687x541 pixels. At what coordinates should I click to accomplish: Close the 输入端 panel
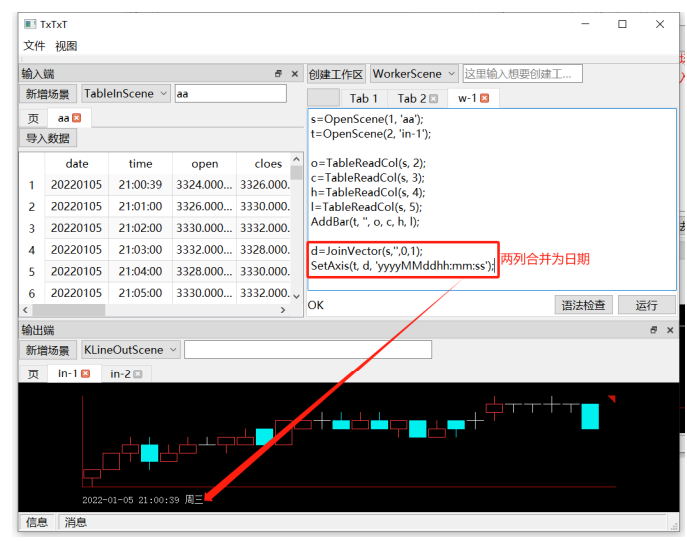295,74
